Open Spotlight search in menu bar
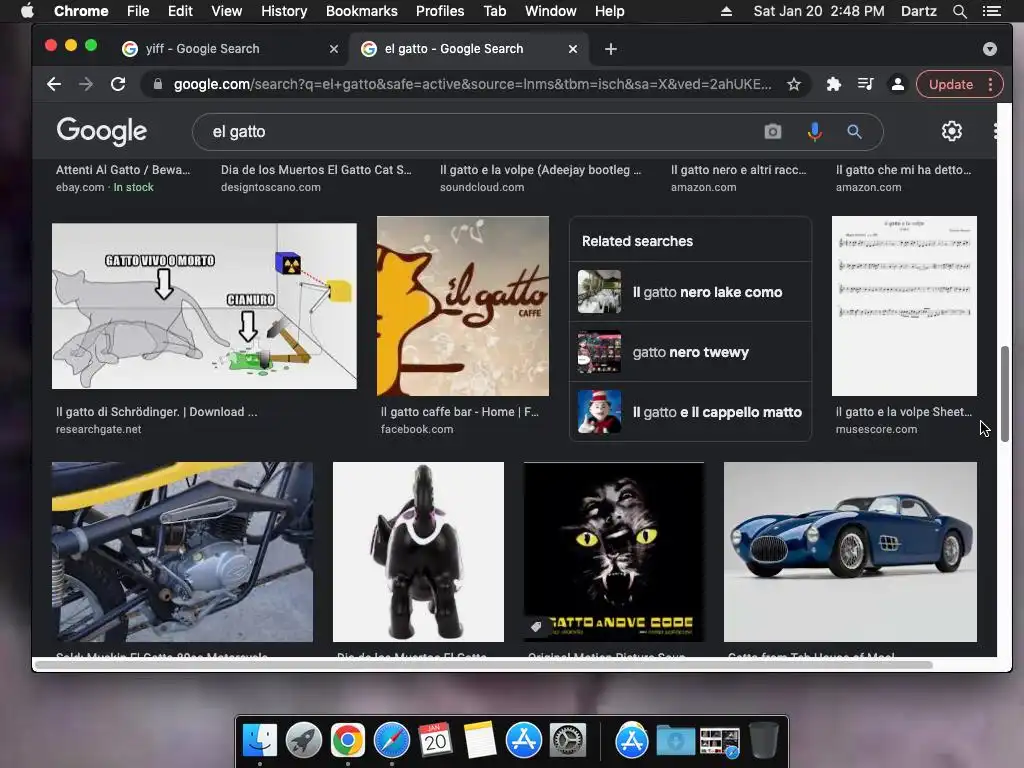This screenshot has width=1024, height=768. 959,11
